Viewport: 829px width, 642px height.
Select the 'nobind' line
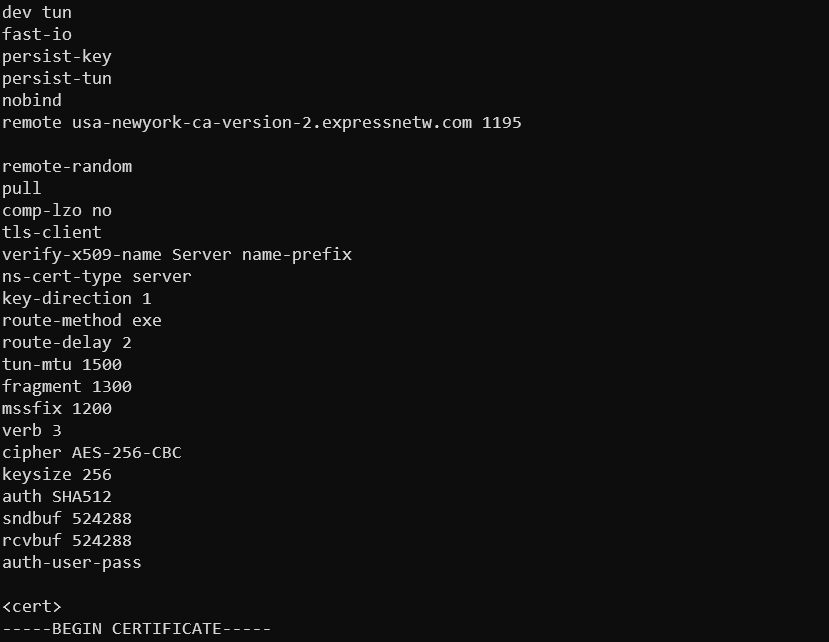click(32, 100)
